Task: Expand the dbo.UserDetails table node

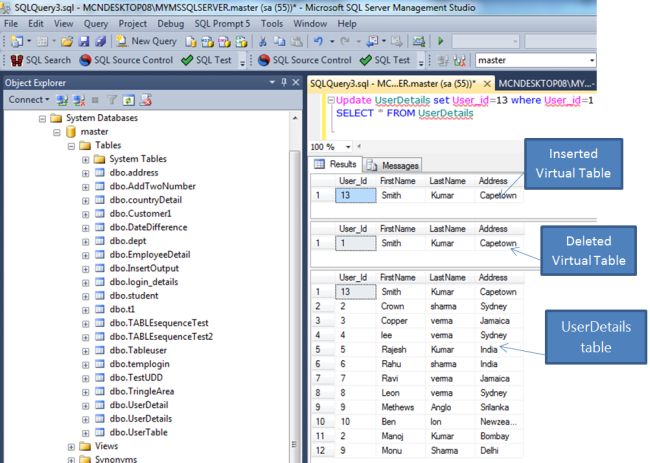Action: [x=85, y=418]
